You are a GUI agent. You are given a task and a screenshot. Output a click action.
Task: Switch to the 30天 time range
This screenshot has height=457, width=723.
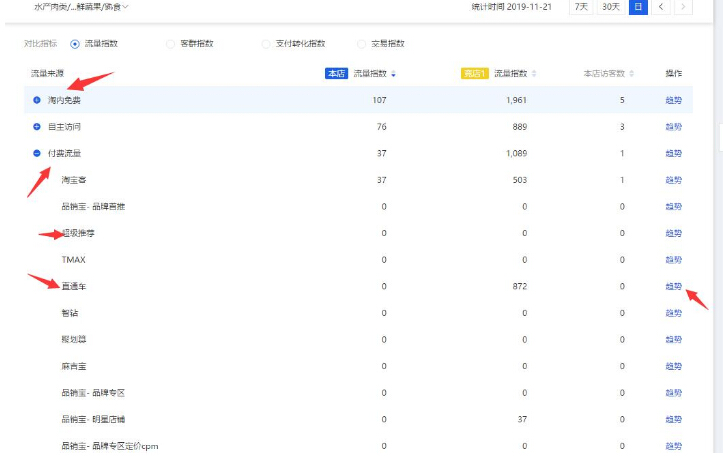[610, 7]
